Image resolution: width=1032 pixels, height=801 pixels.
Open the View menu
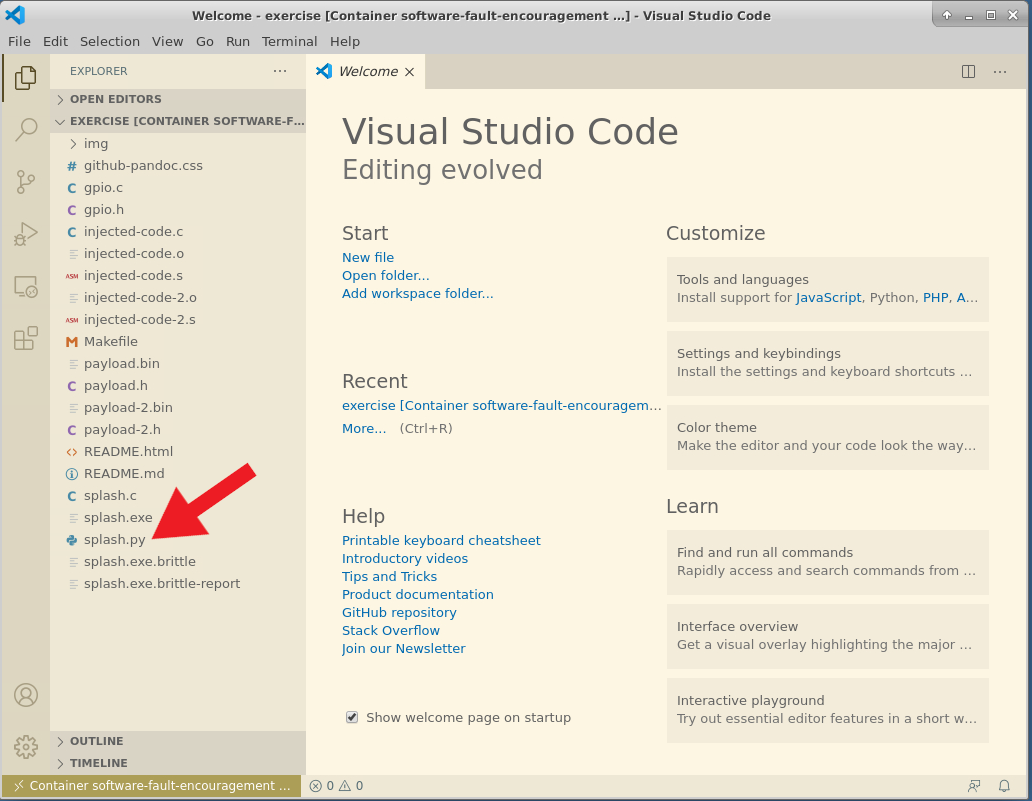click(x=167, y=41)
